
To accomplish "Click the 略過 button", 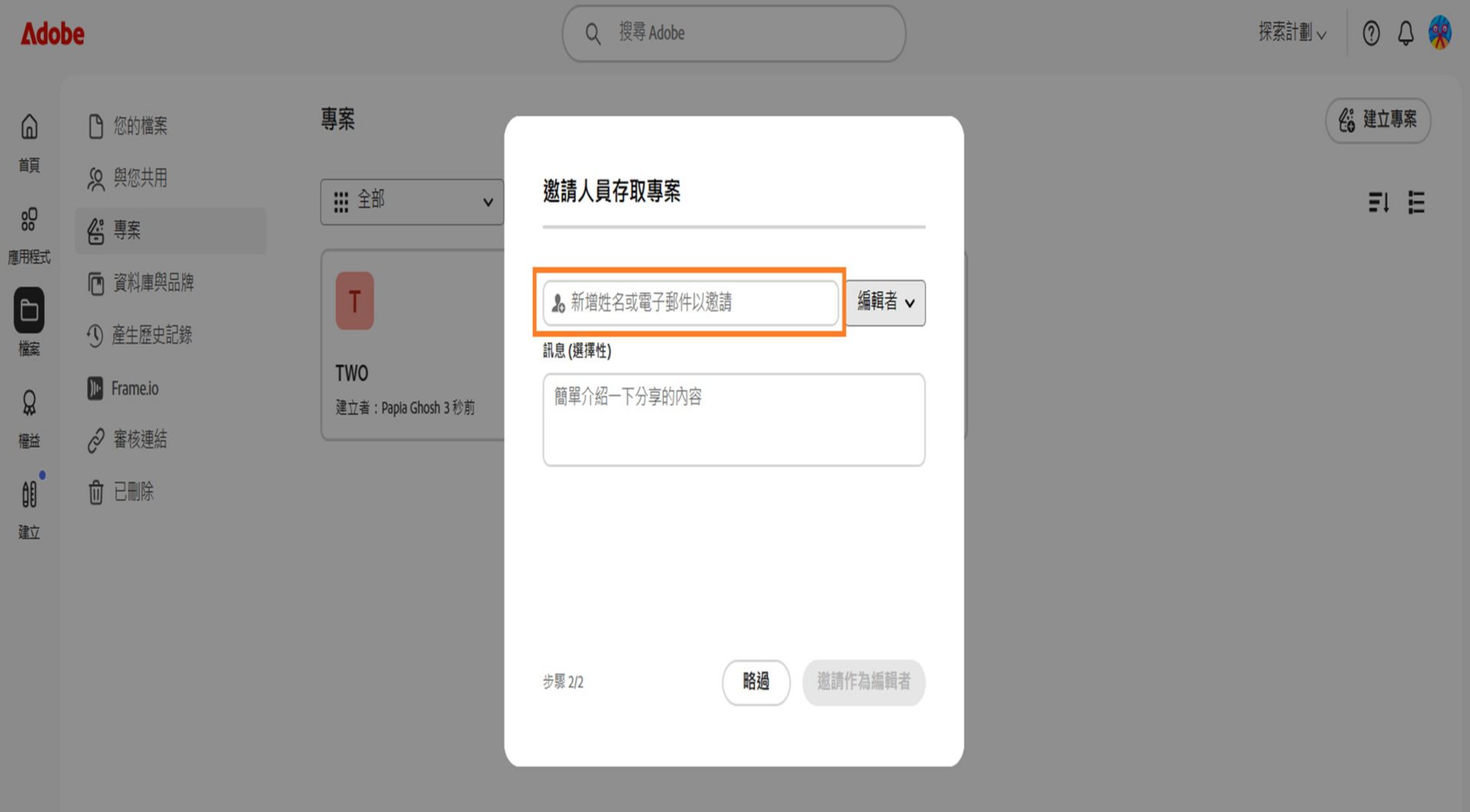I will click(x=756, y=682).
